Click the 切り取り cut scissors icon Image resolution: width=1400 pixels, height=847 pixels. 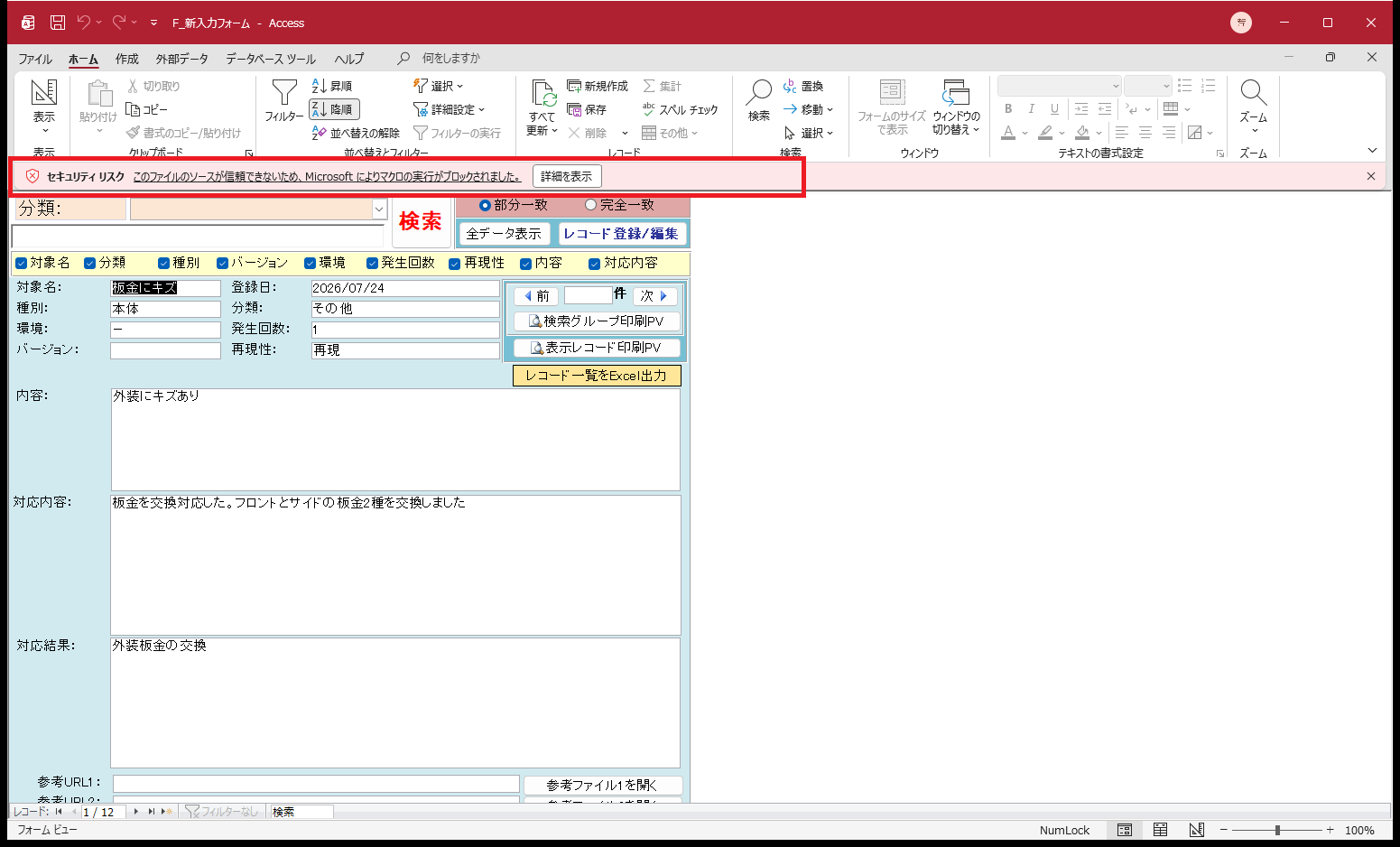point(133,86)
